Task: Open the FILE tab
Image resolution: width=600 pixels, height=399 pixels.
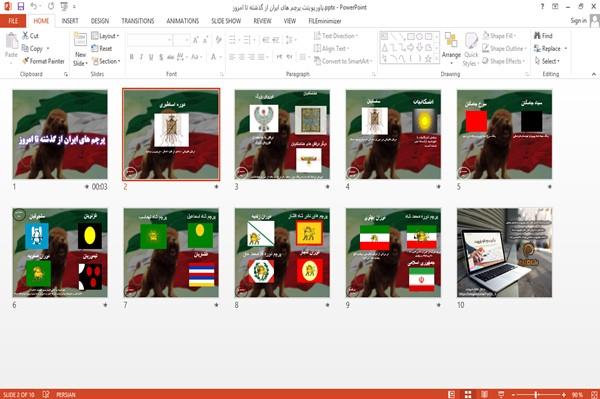Action: 13,21
